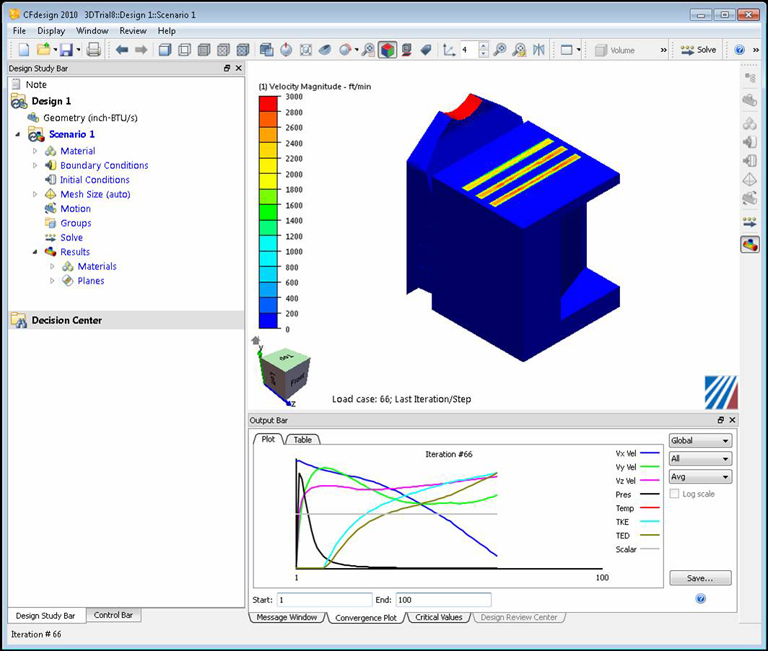Image resolution: width=768 pixels, height=651 pixels.
Task: Open the Global dropdown
Action: coord(700,440)
